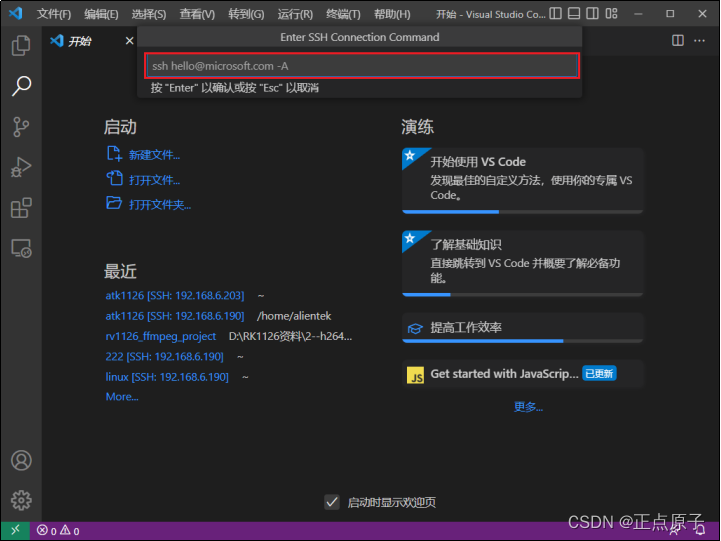Open recent linux [SSH: 192.168.6.190]
The width and height of the screenshot is (721, 541).
(x=167, y=377)
